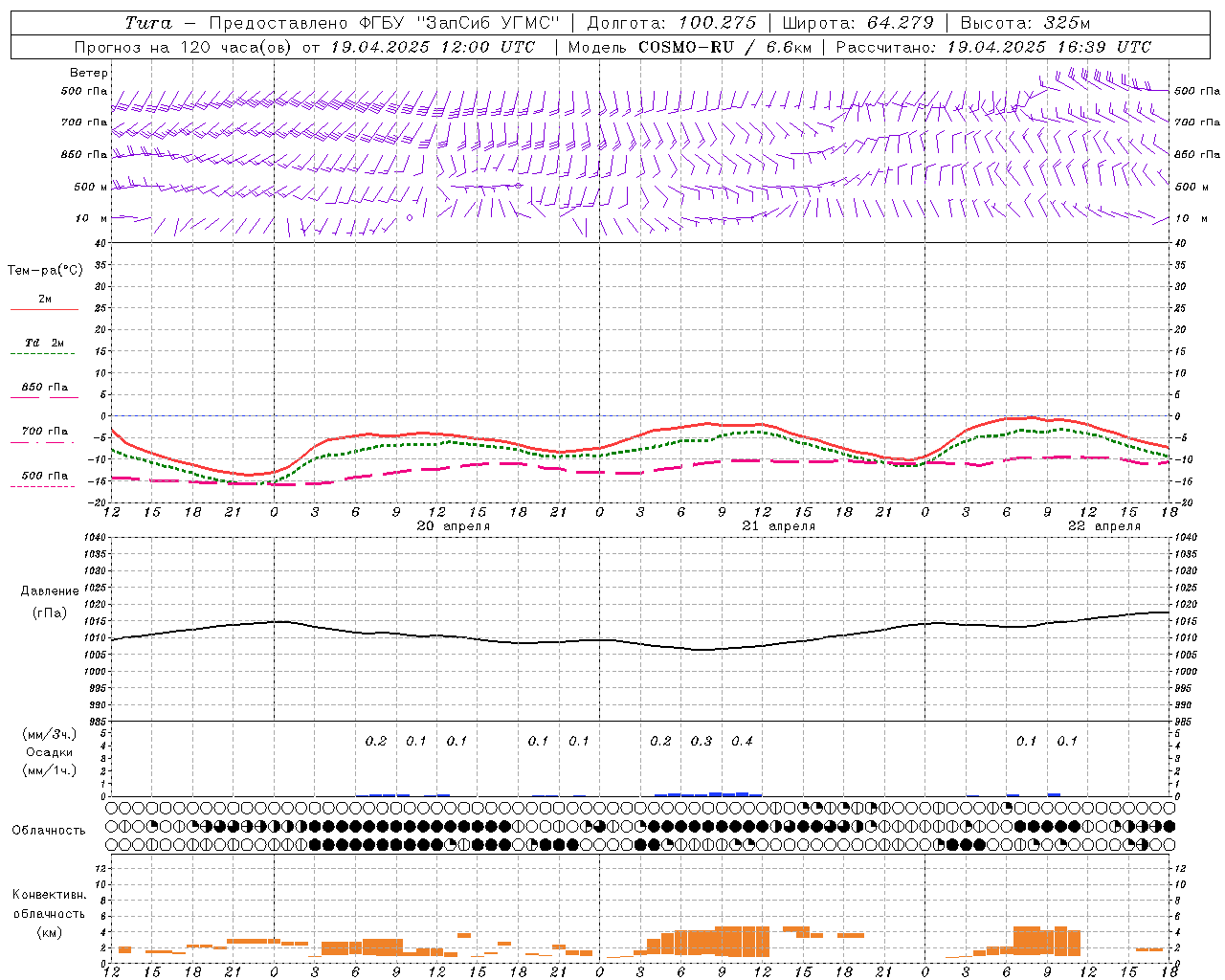Click the dashed line sample under '500 гПа' in the temperature legend
1225x980 pixels.
pos(43,487)
